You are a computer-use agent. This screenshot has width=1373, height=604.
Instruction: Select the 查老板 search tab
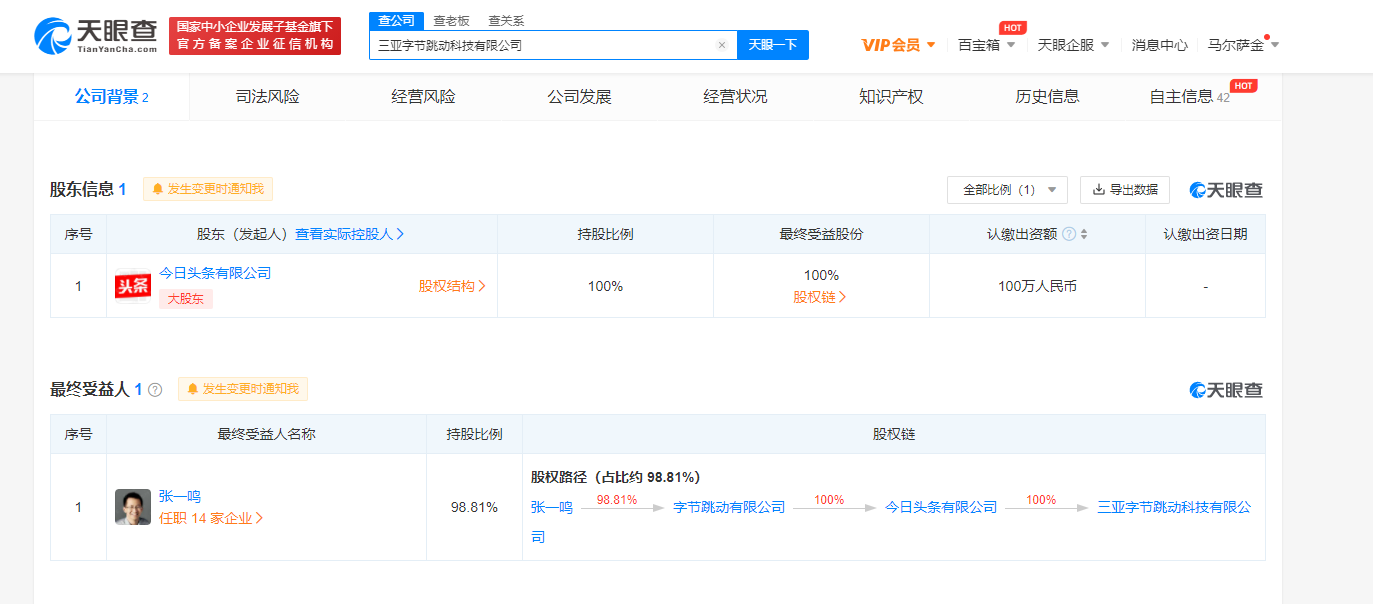(452, 21)
